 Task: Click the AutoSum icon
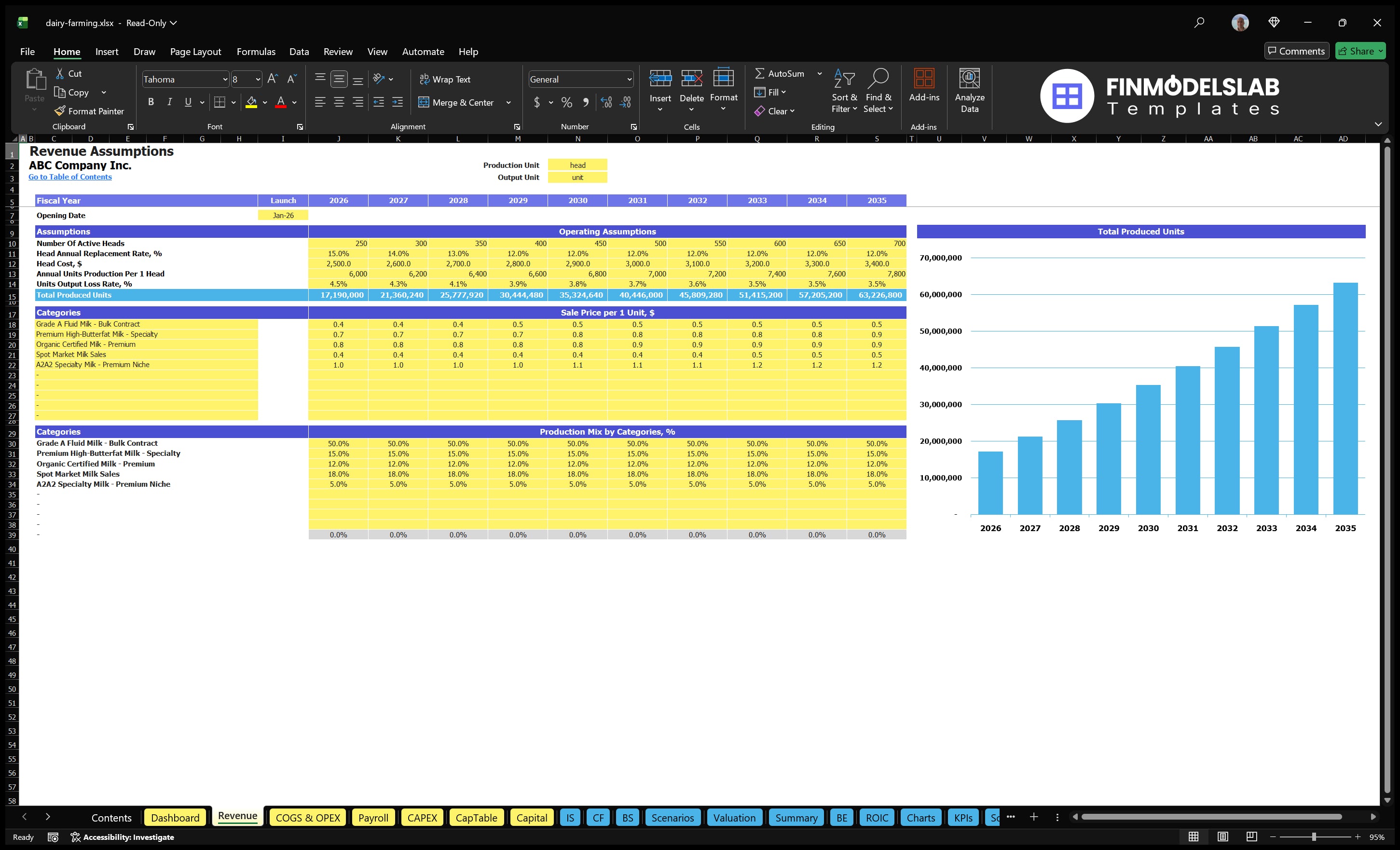tap(760, 73)
